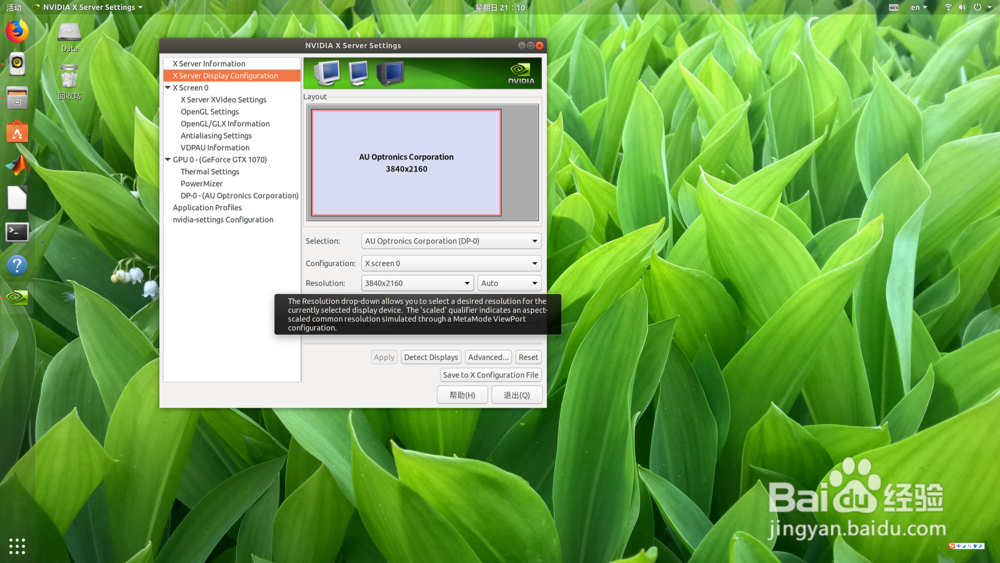This screenshot has width=1000, height=563.
Task: Select X Server XVideo Settings
Action: coord(223,100)
